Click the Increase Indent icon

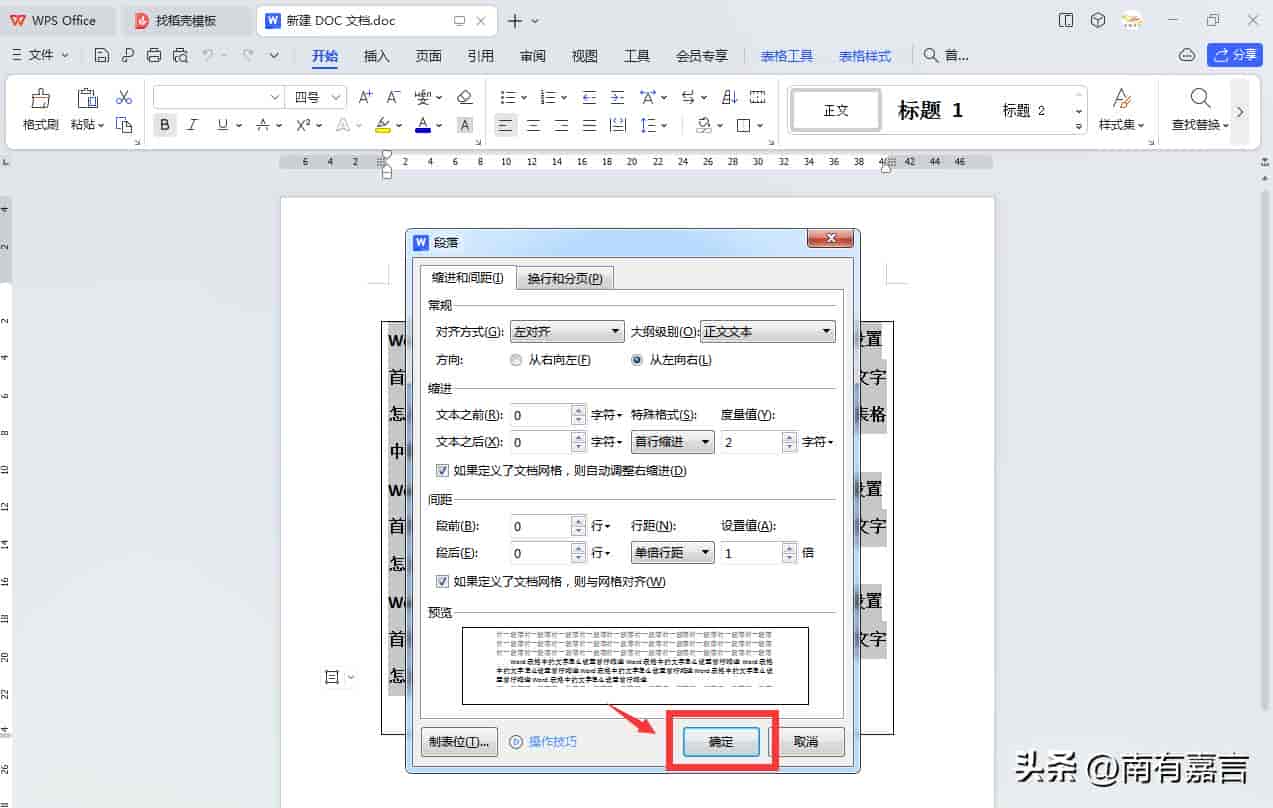(617, 97)
